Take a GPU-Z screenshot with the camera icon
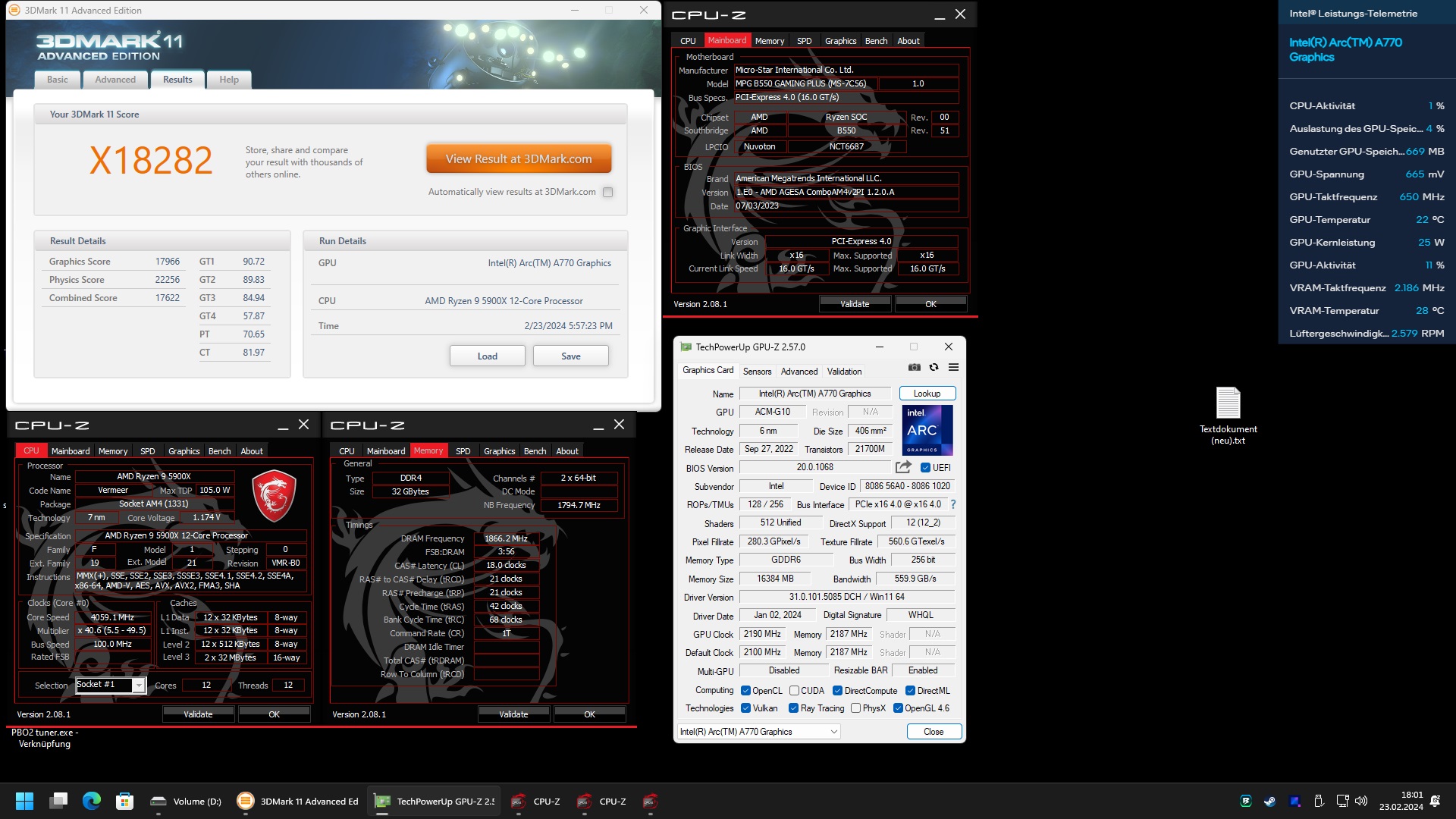Image resolution: width=1456 pixels, height=819 pixels. (x=915, y=367)
